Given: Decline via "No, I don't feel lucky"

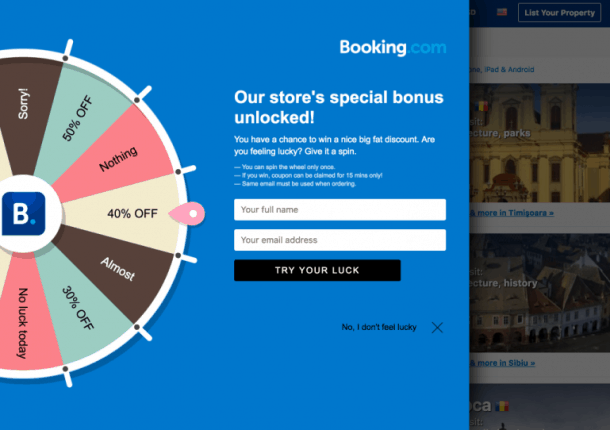Looking at the screenshot, I should pos(378,327).
